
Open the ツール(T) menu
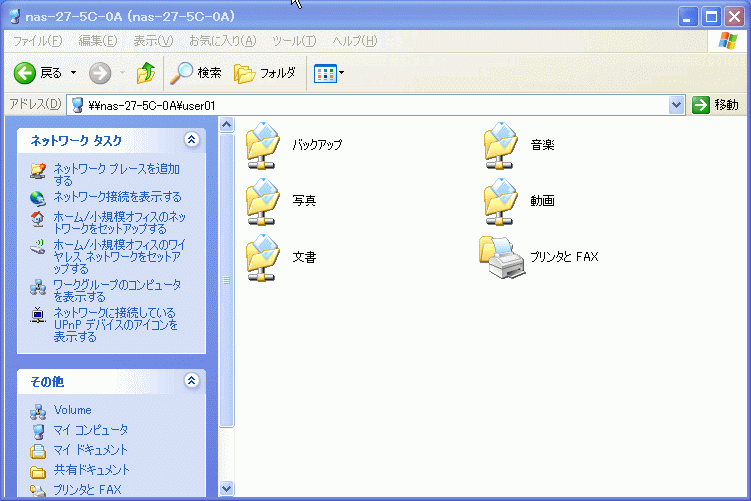pos(294,41)
